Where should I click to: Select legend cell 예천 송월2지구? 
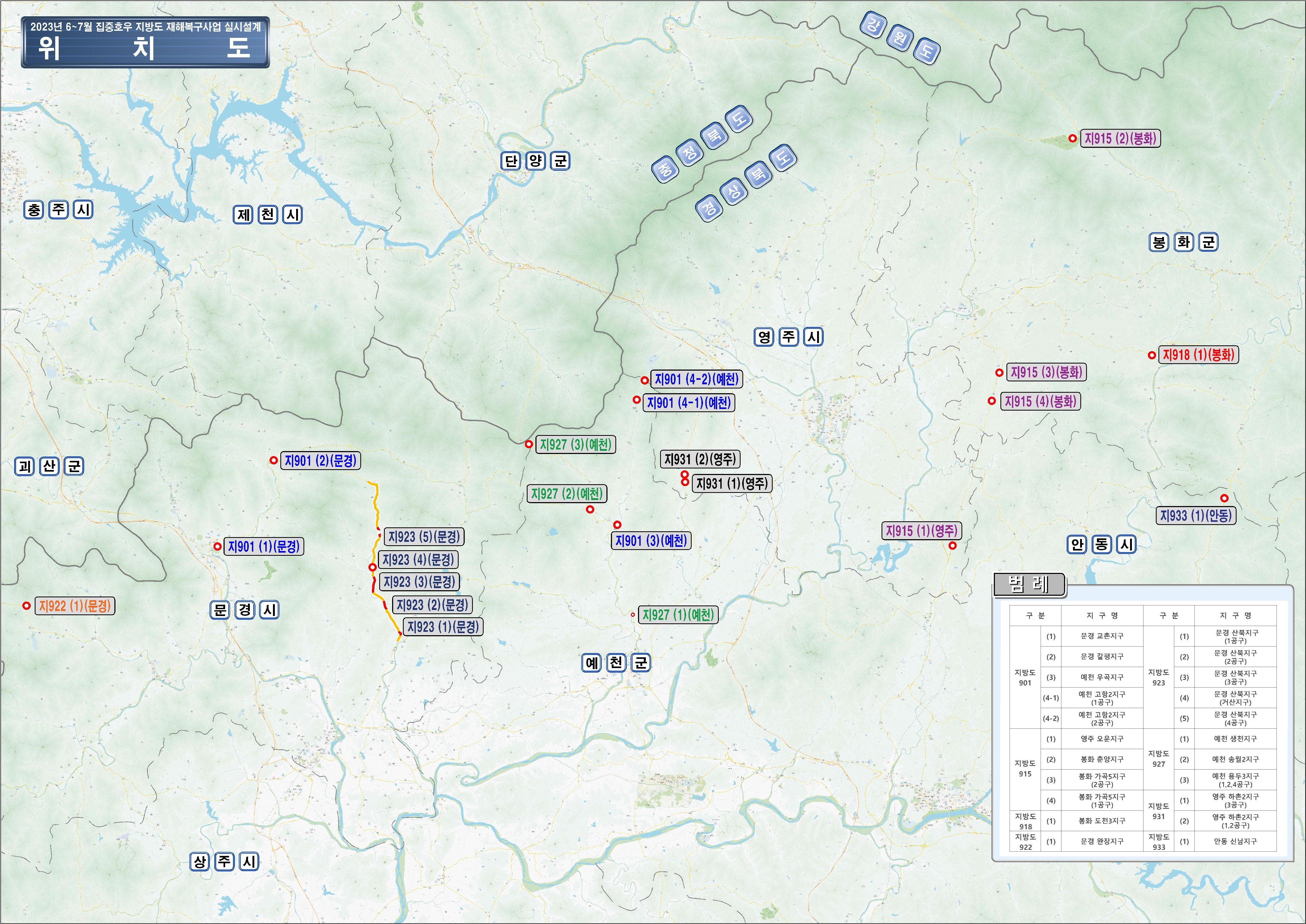(x=1235, y=759)
